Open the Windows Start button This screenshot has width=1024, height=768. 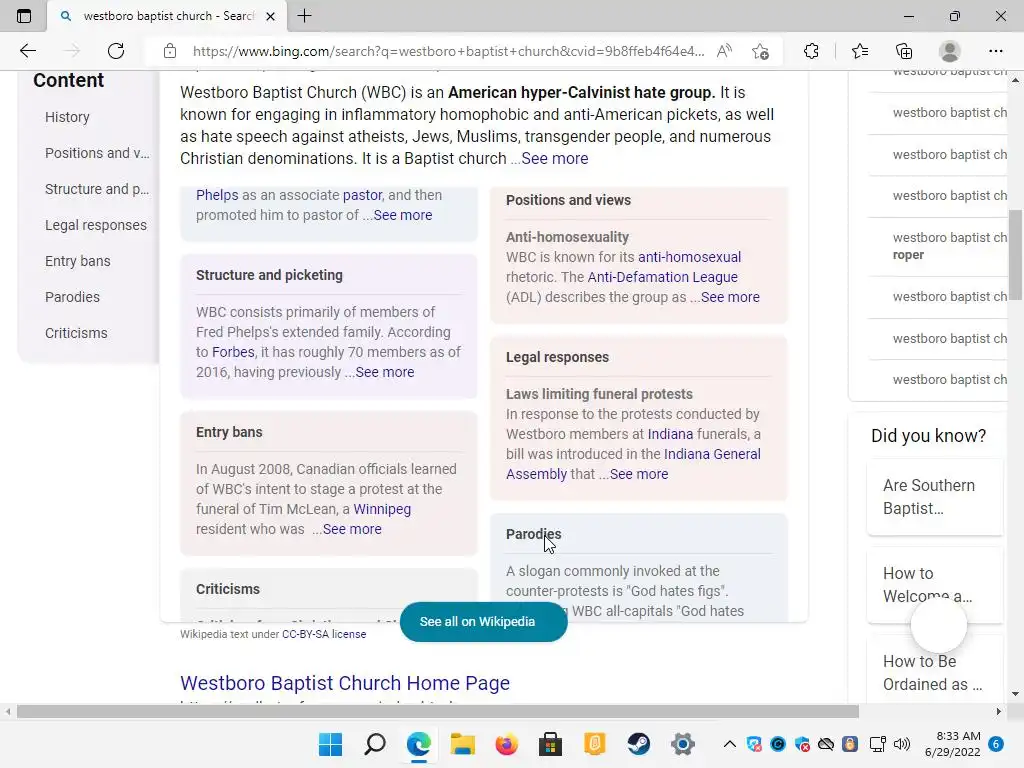tap(330, 744)
